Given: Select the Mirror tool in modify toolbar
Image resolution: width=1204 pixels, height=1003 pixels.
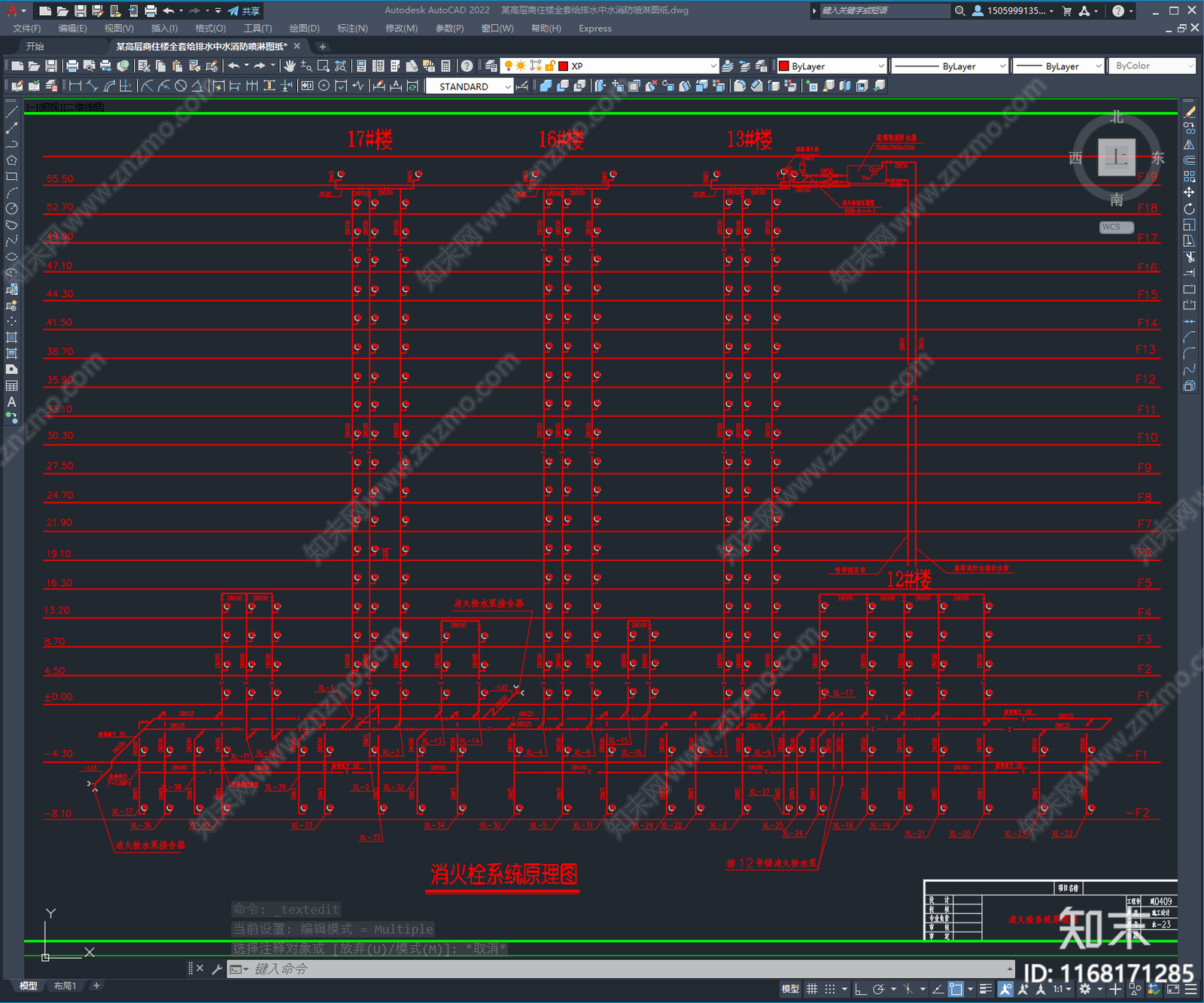Looking at the screenshot, I should click(1189, 144).
